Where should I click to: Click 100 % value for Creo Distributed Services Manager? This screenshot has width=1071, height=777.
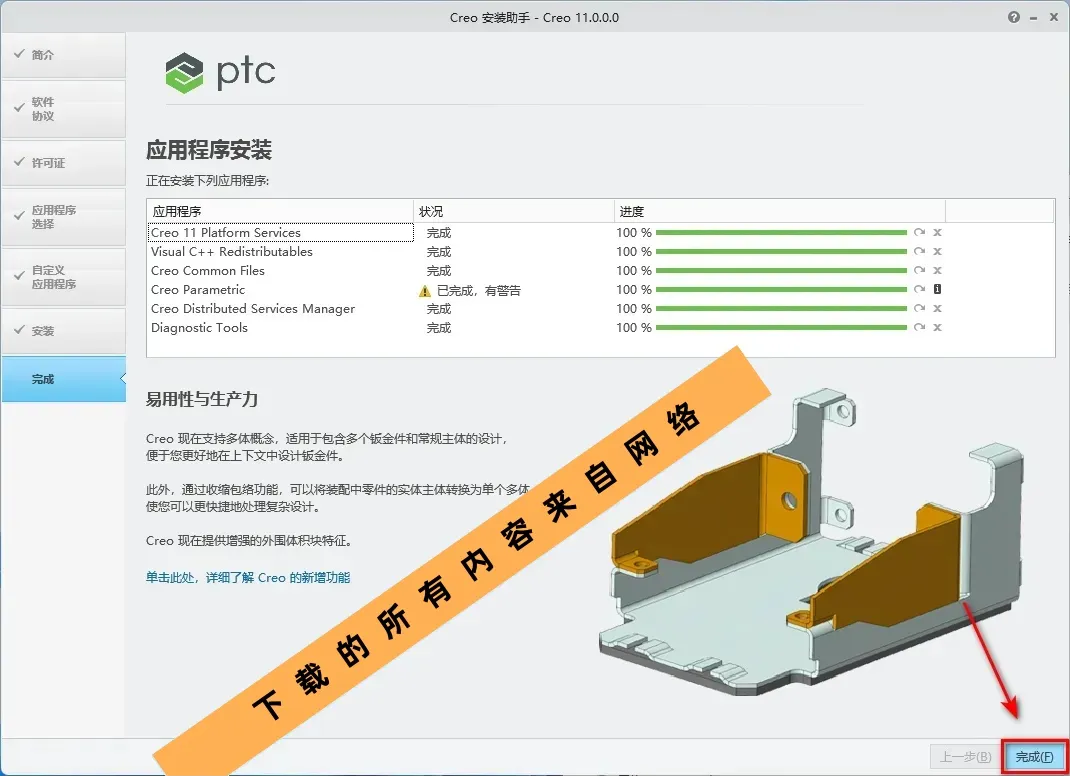(634, 309)
